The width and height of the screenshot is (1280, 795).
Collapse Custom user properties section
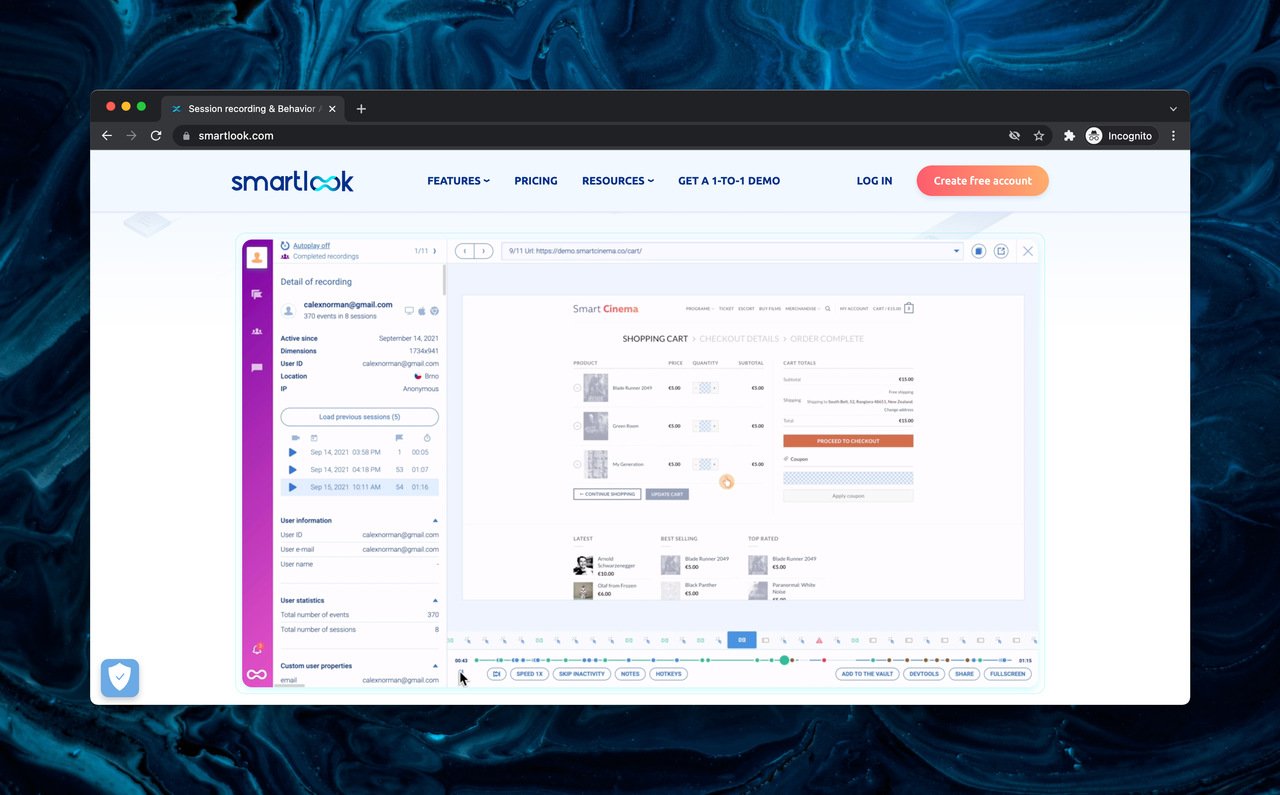(x=435, y=666)
